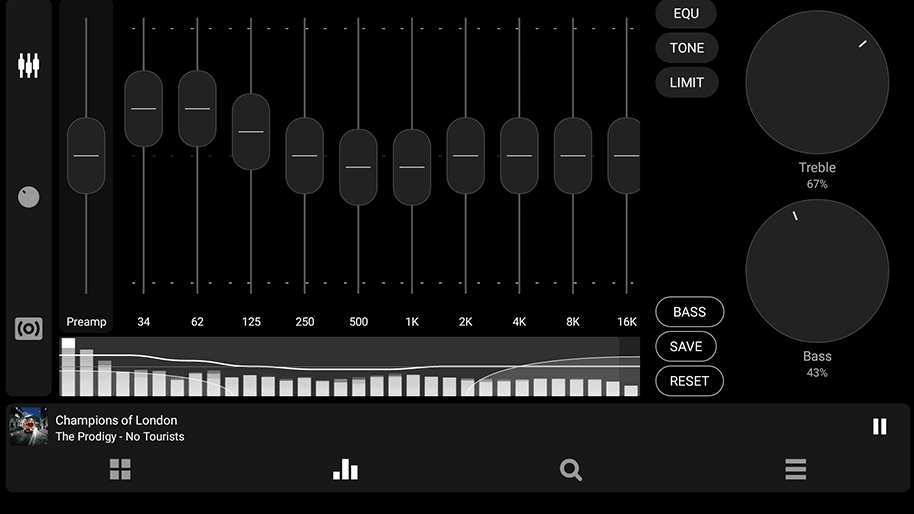Click the artist text The Prodigy - No Tourists
This screenshot has width=914, height=514.
pos(119,436)
